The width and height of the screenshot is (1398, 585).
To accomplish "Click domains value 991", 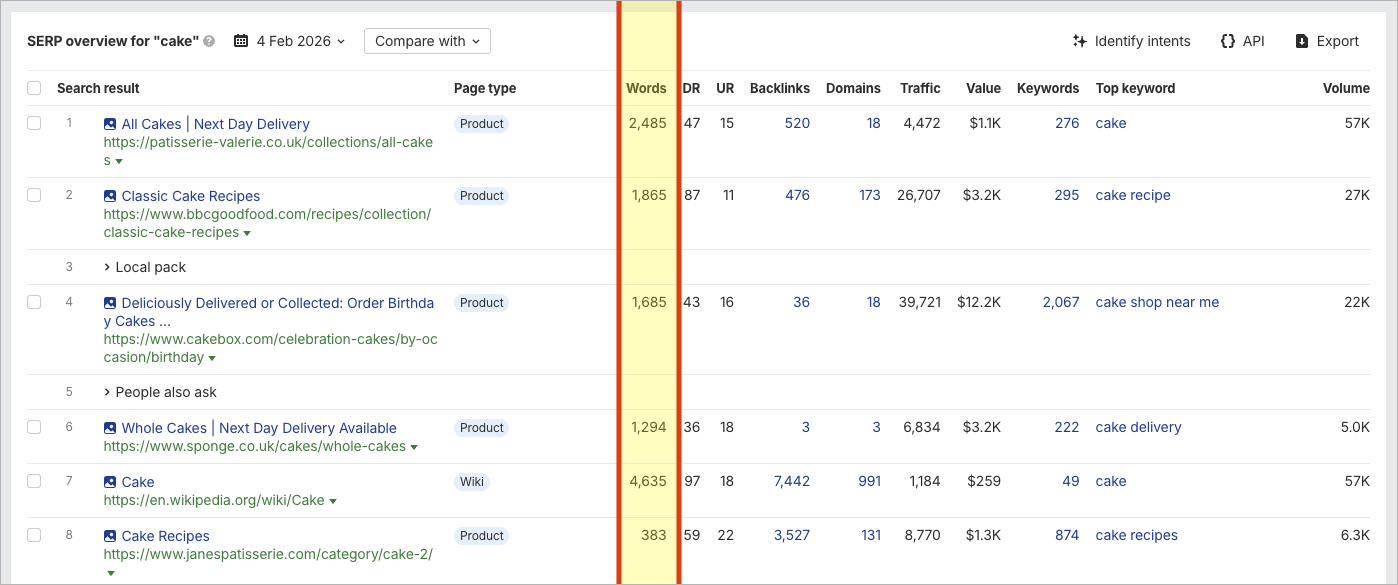I will click(x=870, y=481).
